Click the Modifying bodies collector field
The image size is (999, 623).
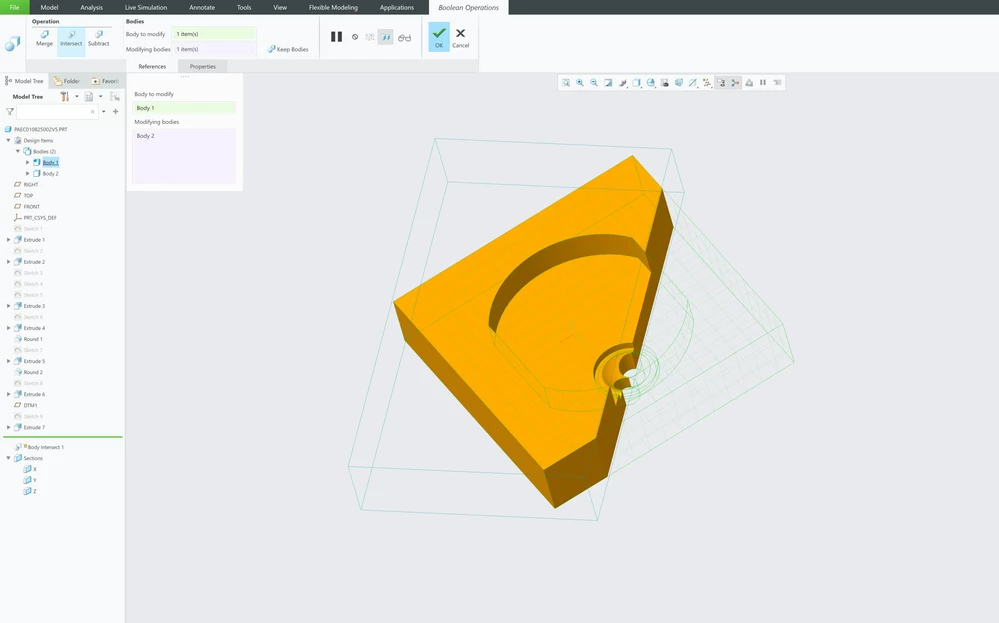click(215, 49)
